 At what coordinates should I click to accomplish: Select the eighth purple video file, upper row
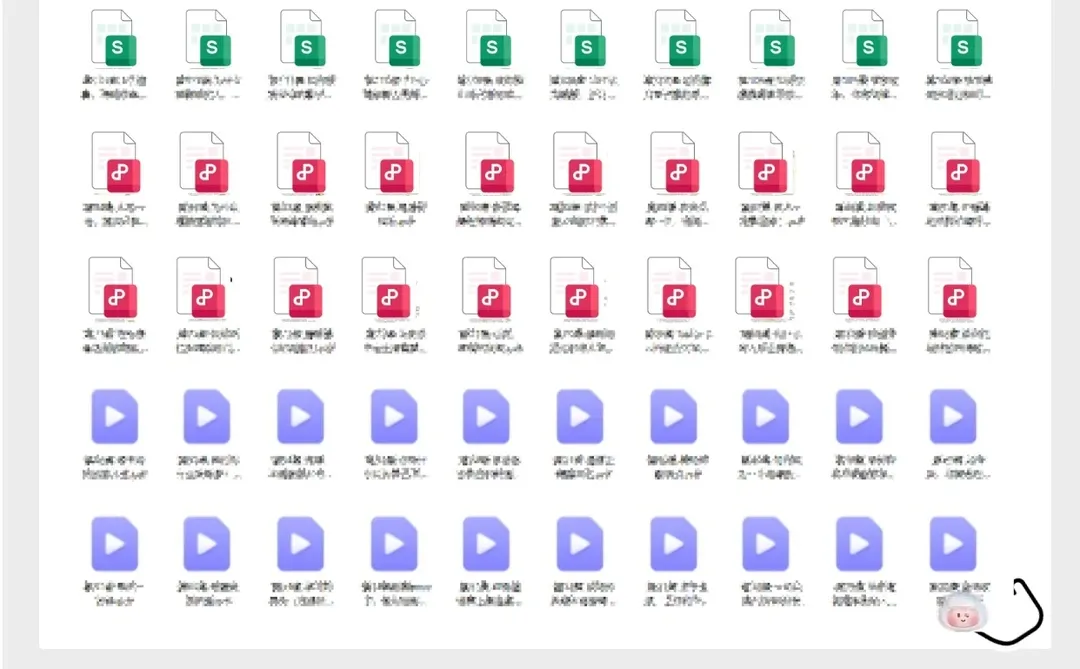coord(765,416)
